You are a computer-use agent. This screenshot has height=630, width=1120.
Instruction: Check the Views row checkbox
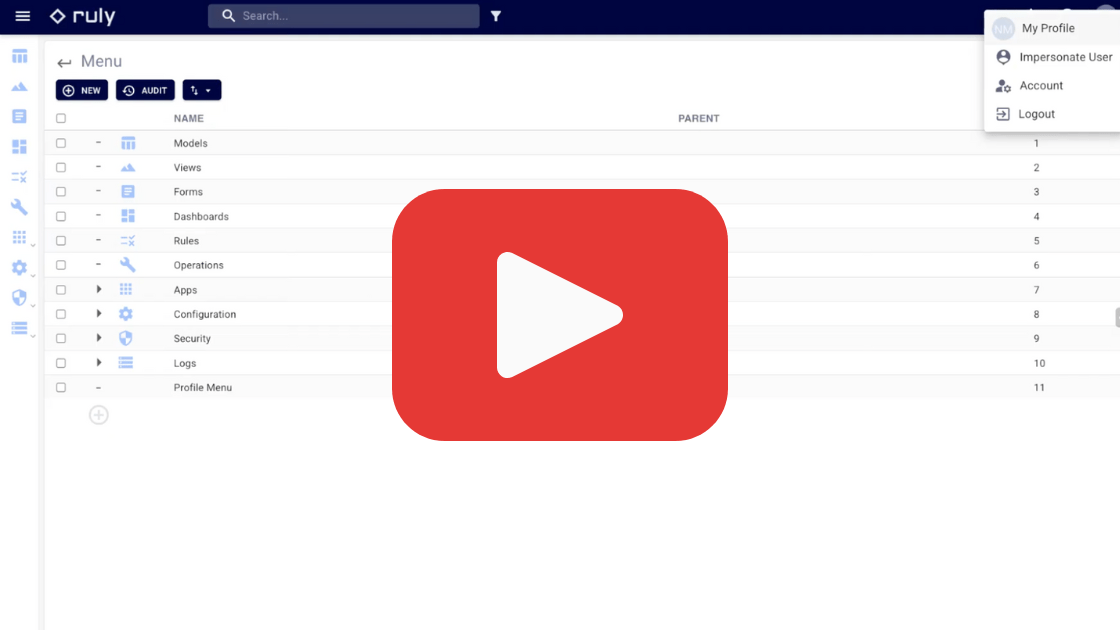pos(61,167)
